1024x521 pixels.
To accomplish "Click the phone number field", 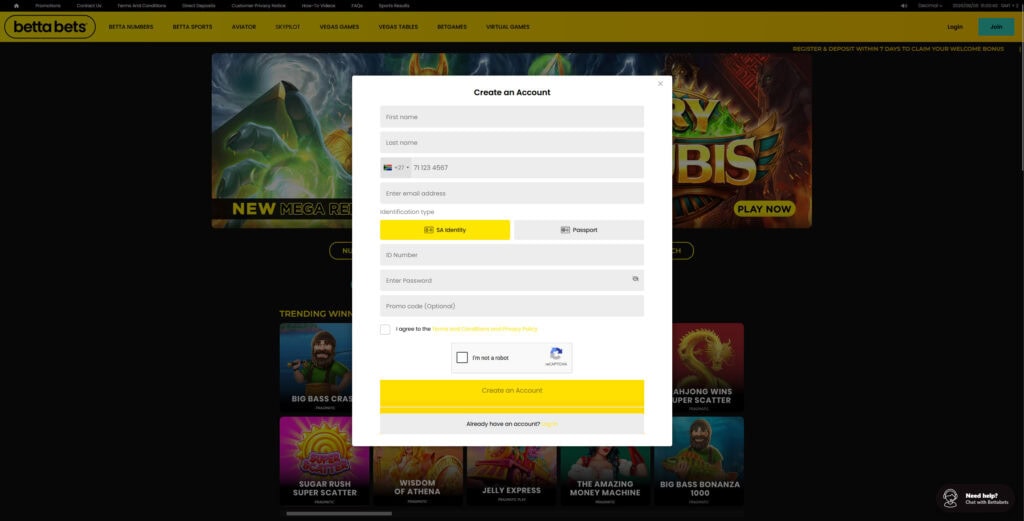I will point(527,168).
